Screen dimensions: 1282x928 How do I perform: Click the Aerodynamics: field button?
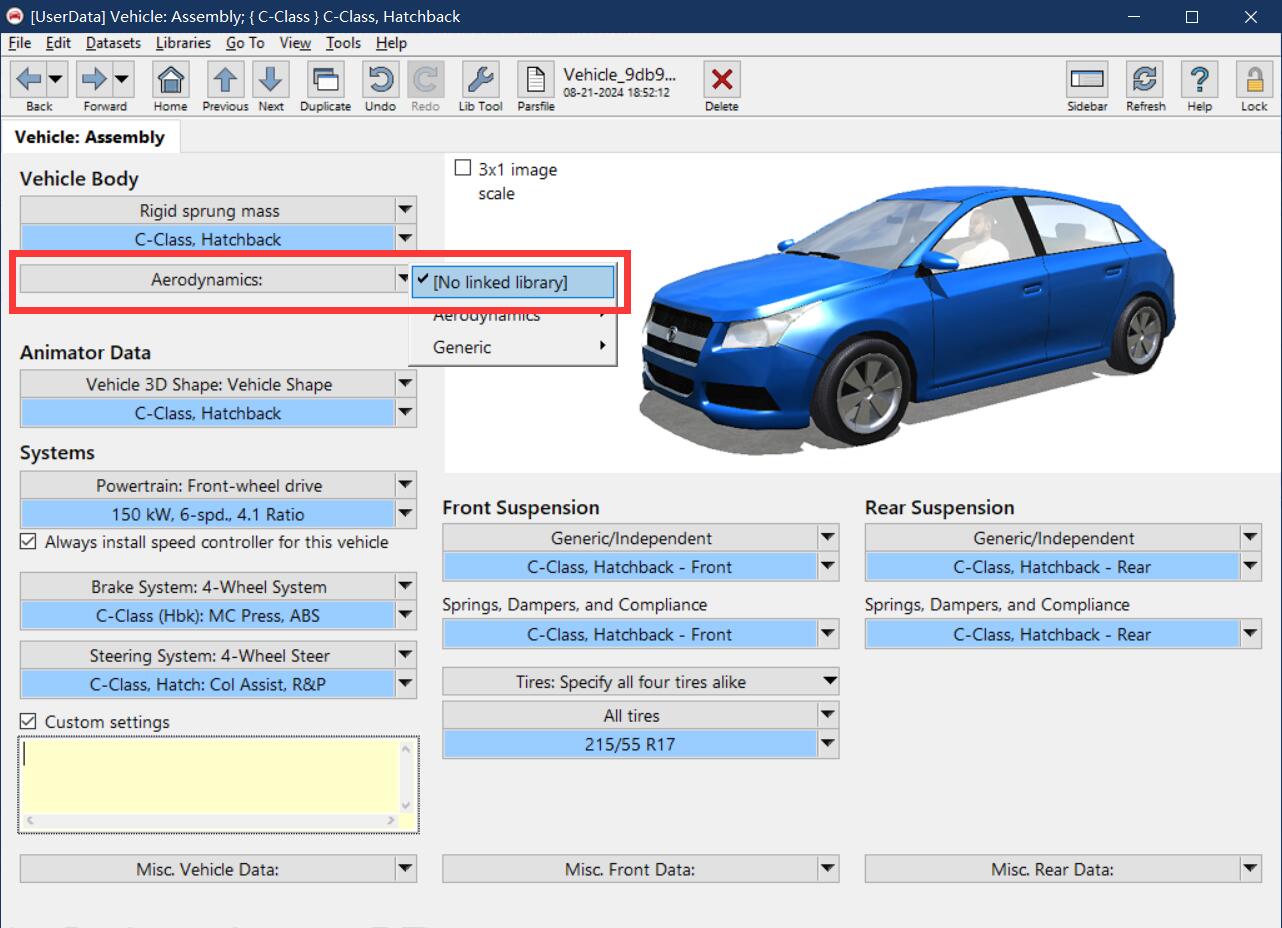[x=207, y=280]
